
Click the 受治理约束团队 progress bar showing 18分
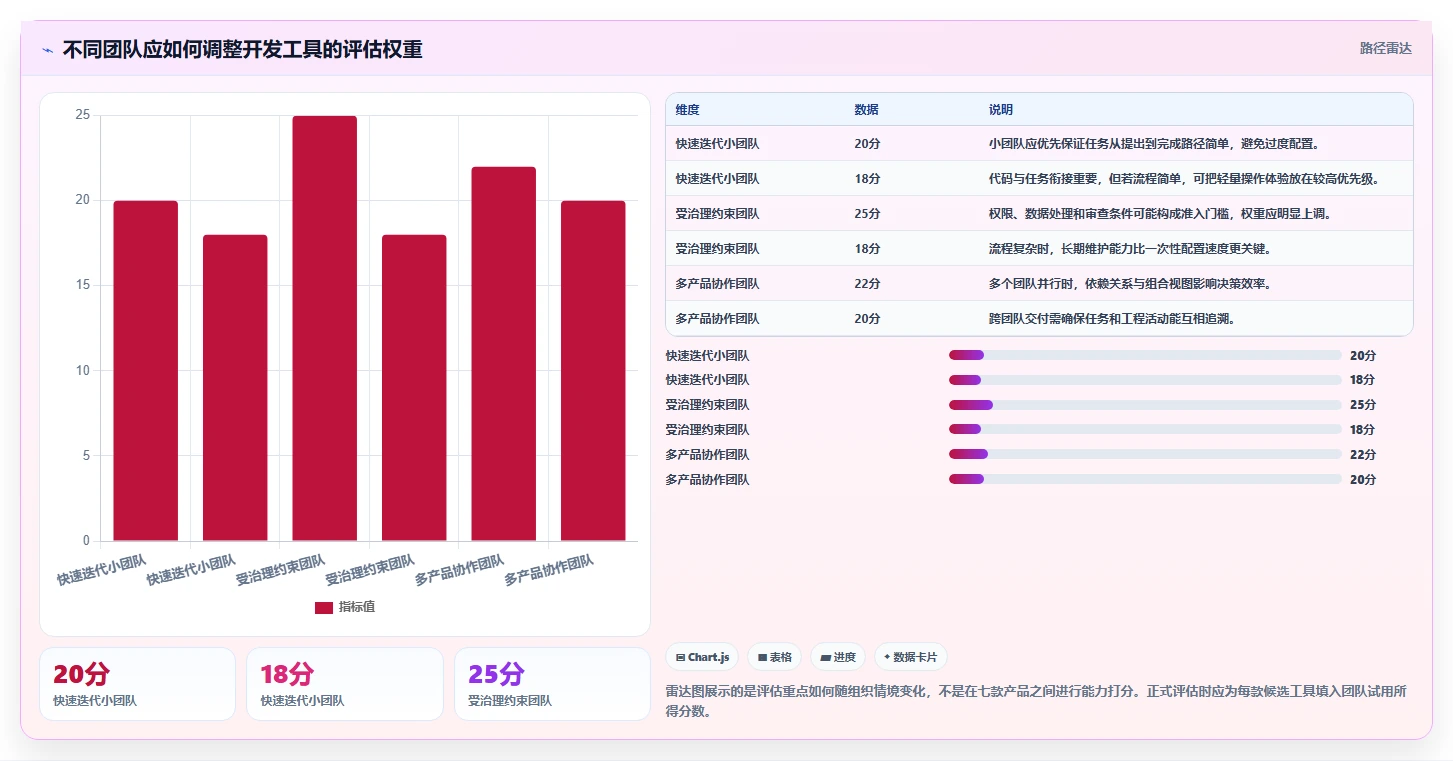1145,430
